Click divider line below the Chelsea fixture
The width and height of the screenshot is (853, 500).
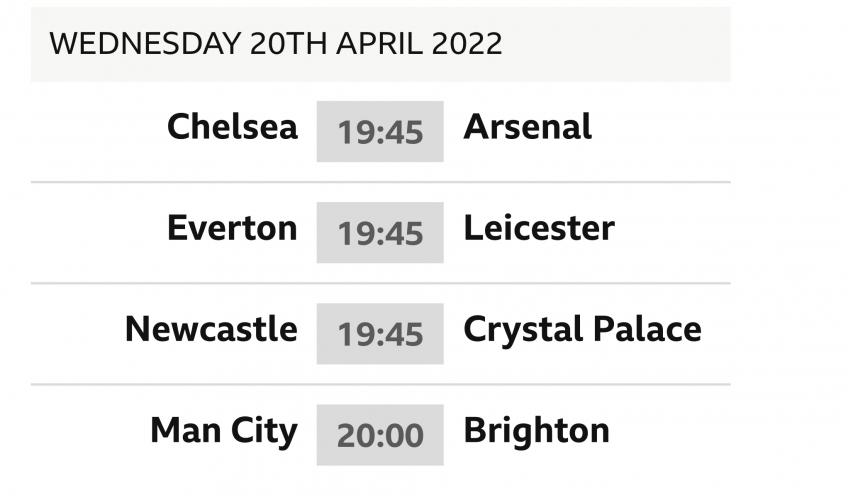tap(380, 182)
